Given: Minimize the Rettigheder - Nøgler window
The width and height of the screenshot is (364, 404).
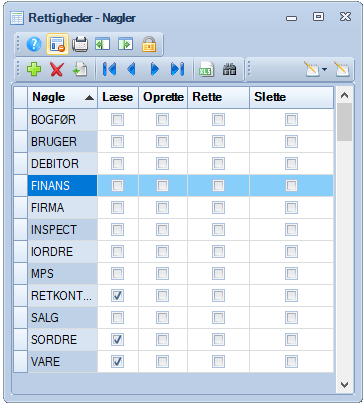Looking at the screenshot, I should 291,18.
